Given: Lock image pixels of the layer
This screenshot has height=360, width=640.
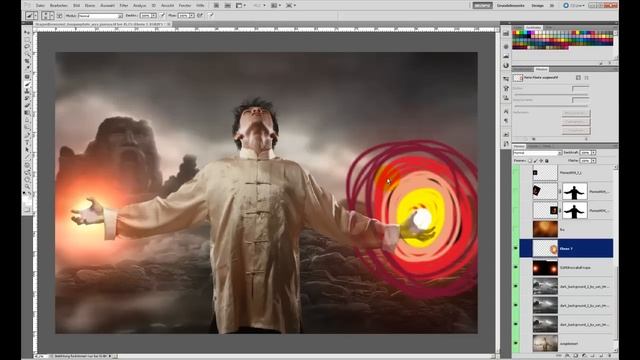Looking at the screenshot, I should pos(536,161).
